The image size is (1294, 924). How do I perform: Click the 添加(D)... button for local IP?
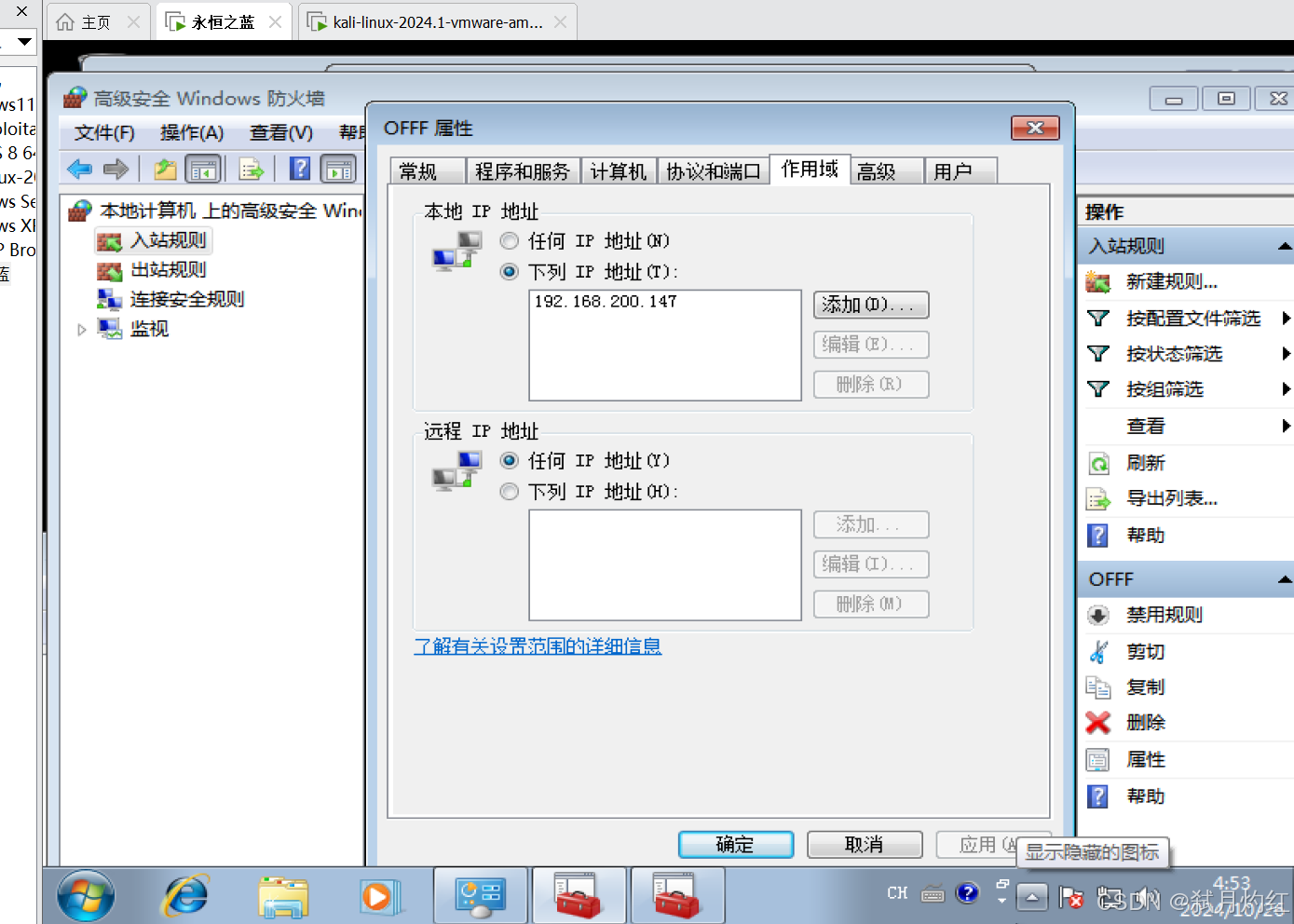point(871,305)
